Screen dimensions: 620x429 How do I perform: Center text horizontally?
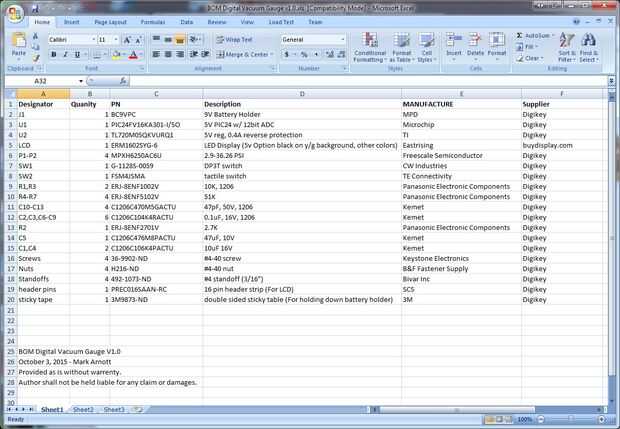(x=168, y=54)
